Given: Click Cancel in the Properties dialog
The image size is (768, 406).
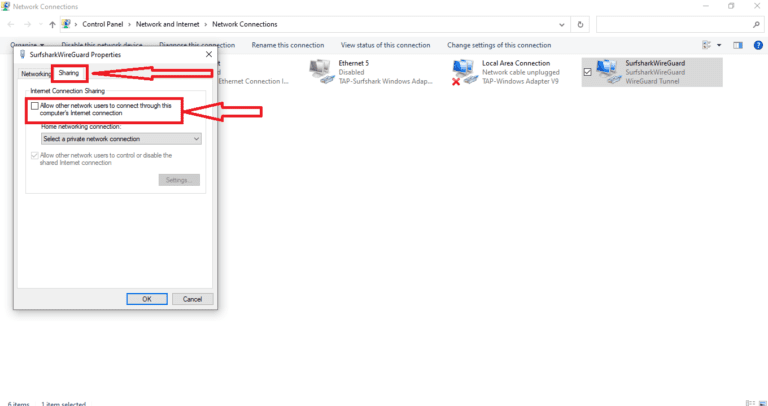Looking at the screenshot, I should [192, 299].
